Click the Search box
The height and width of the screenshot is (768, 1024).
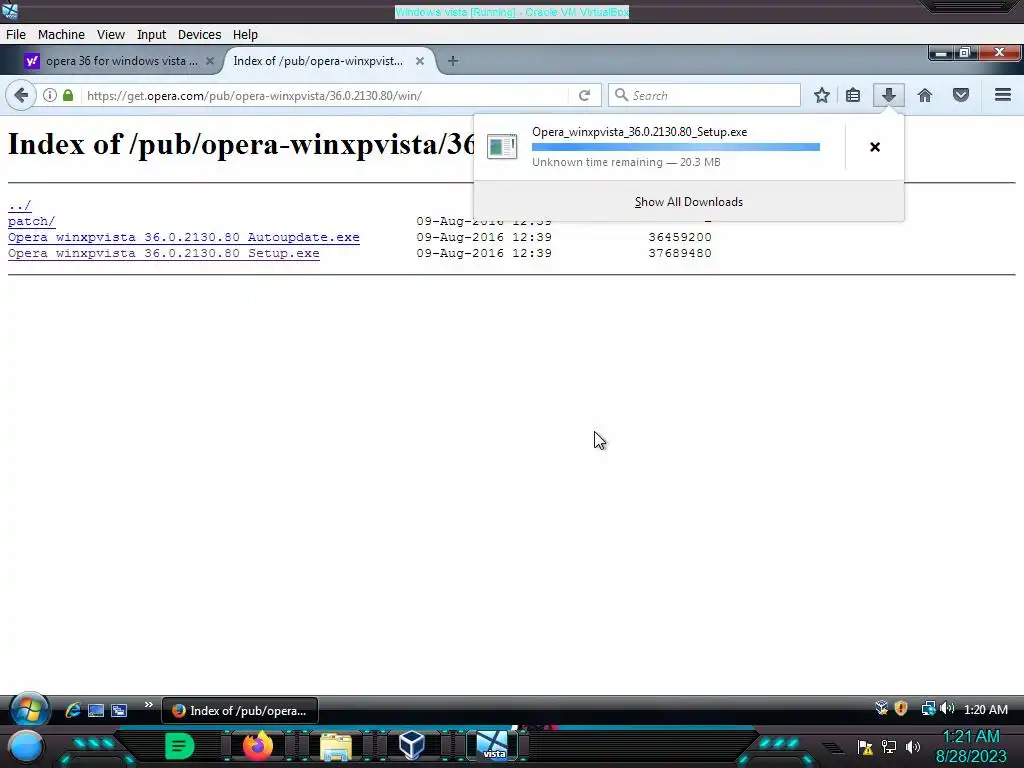coord(704,95)
